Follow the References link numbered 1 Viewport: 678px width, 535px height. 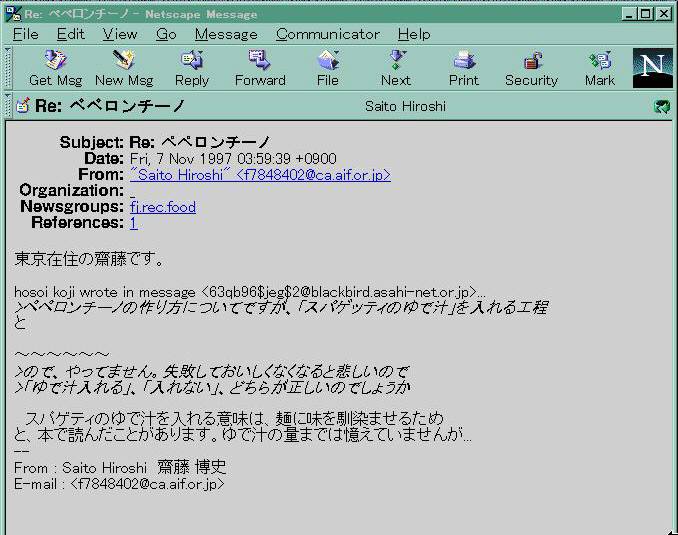click(x=134, y=223)
